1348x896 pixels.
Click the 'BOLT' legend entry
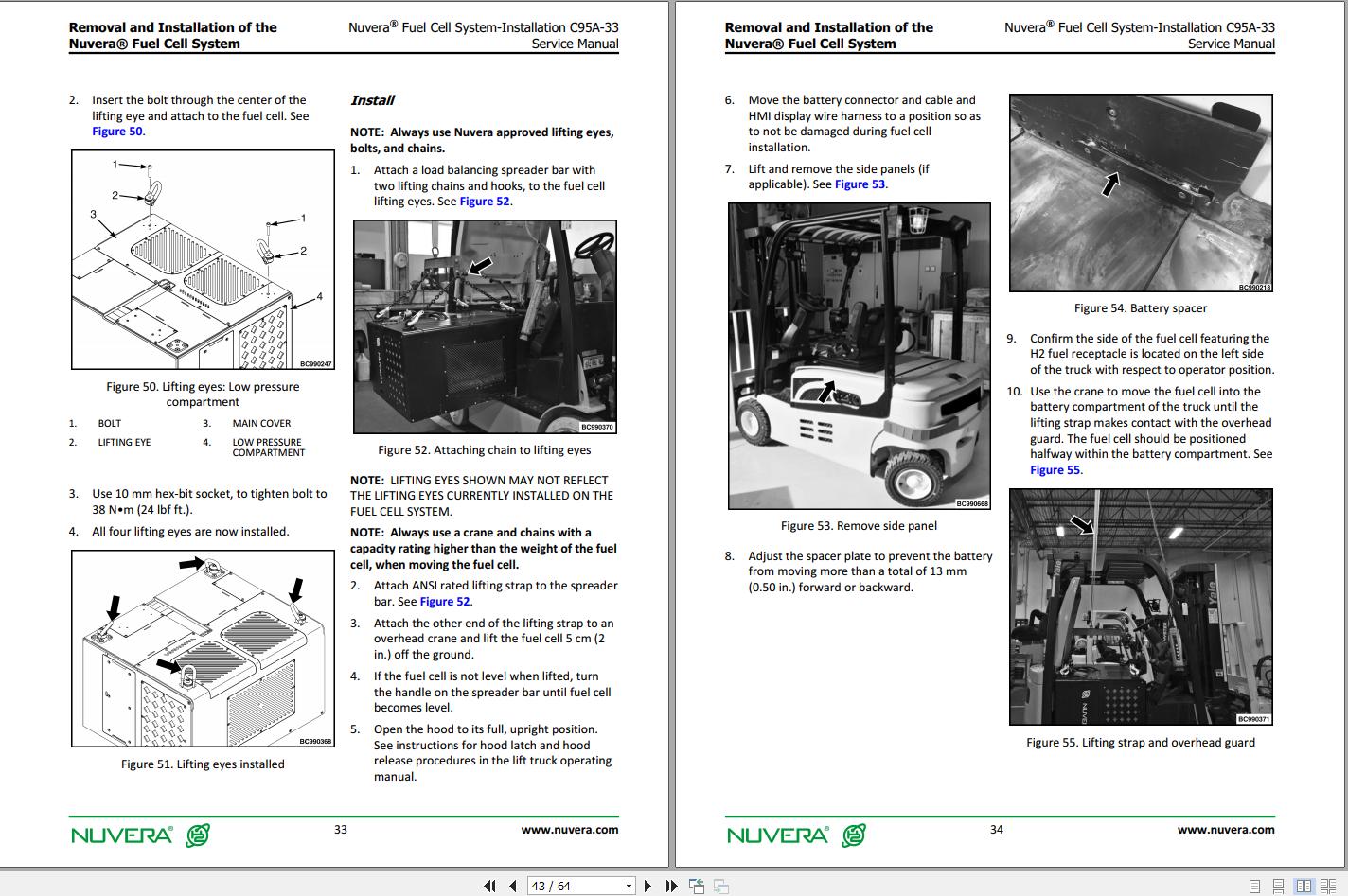(110, 424)
